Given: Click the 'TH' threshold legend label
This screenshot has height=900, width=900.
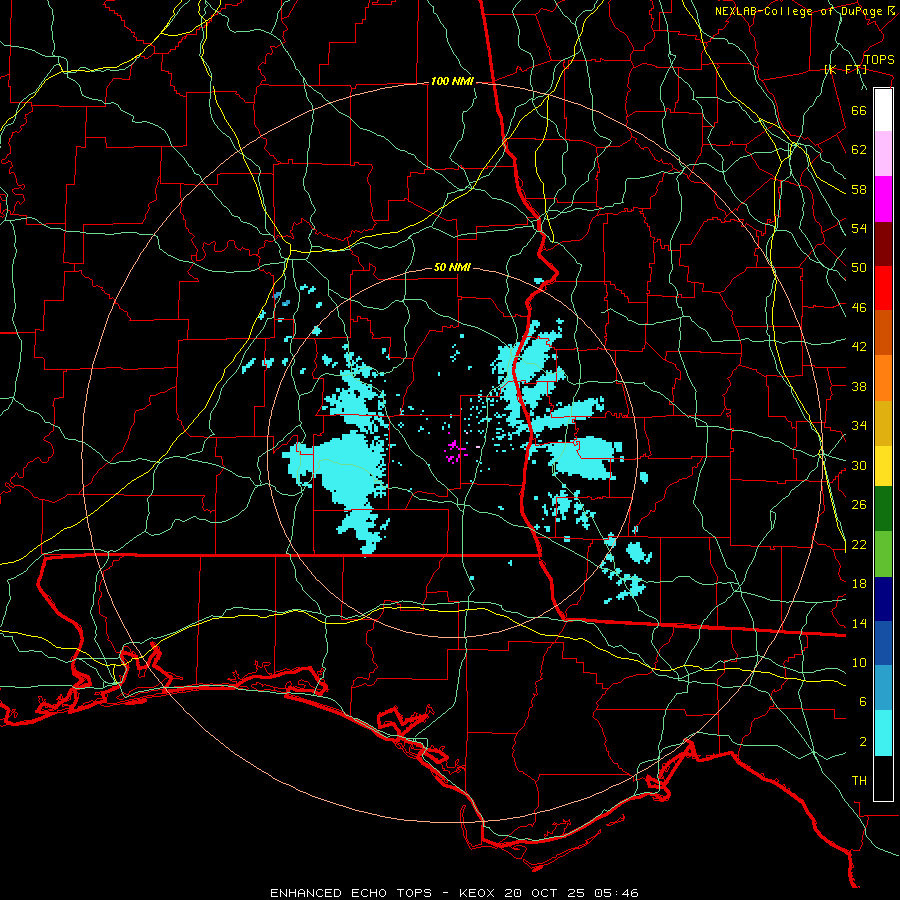Looking at the screenshot, I should pos(859,781).
